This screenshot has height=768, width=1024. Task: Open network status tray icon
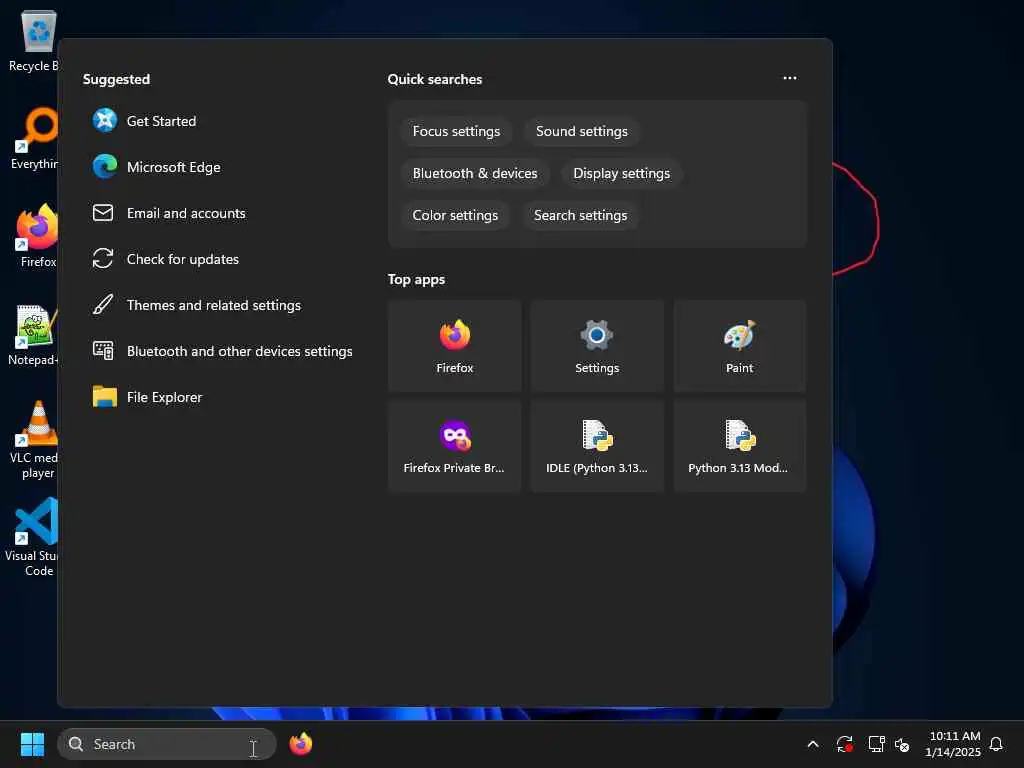pos(876,744)
